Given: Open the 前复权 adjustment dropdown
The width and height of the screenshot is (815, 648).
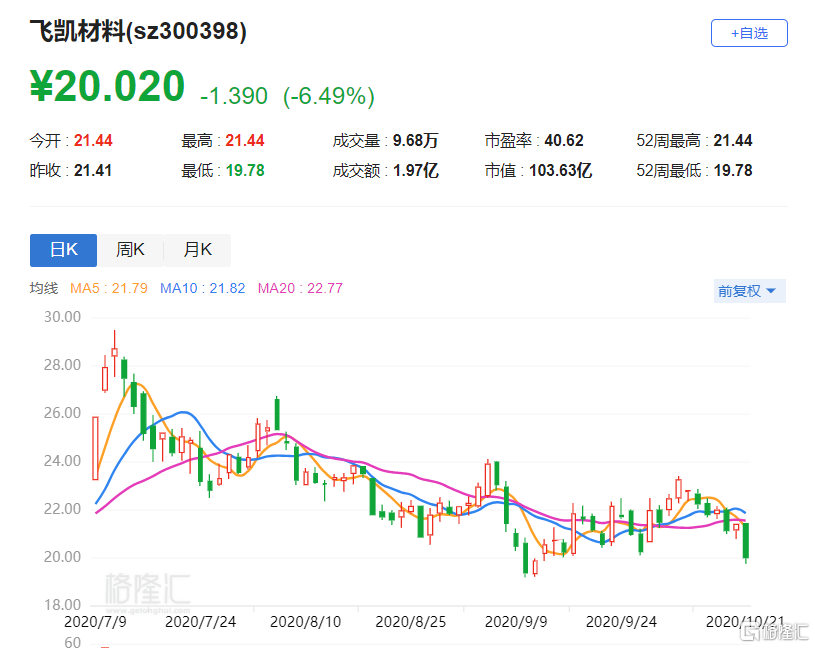Looking at the screenshot, I should (x=749, y=291).
